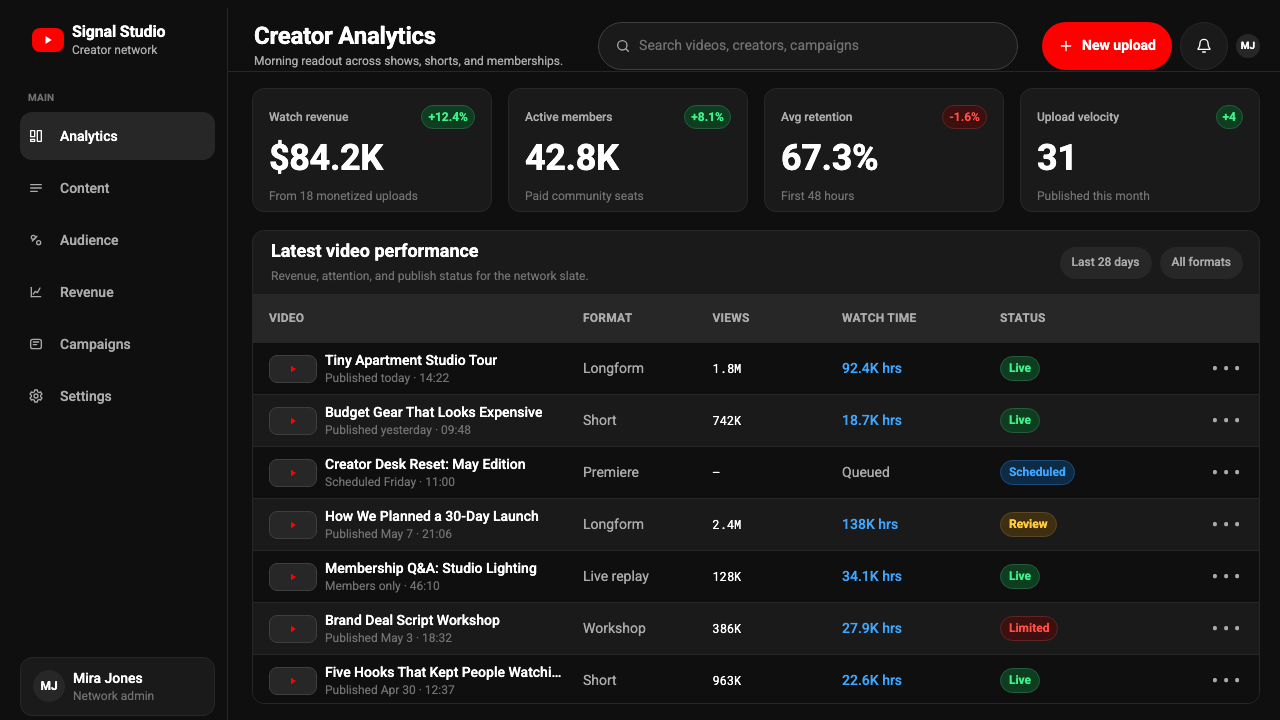The height and width of the screenshot is (720, 1280).
Task: Click thumbnail of Budget Gear That Looks Expensive
Action: point(293,421)
